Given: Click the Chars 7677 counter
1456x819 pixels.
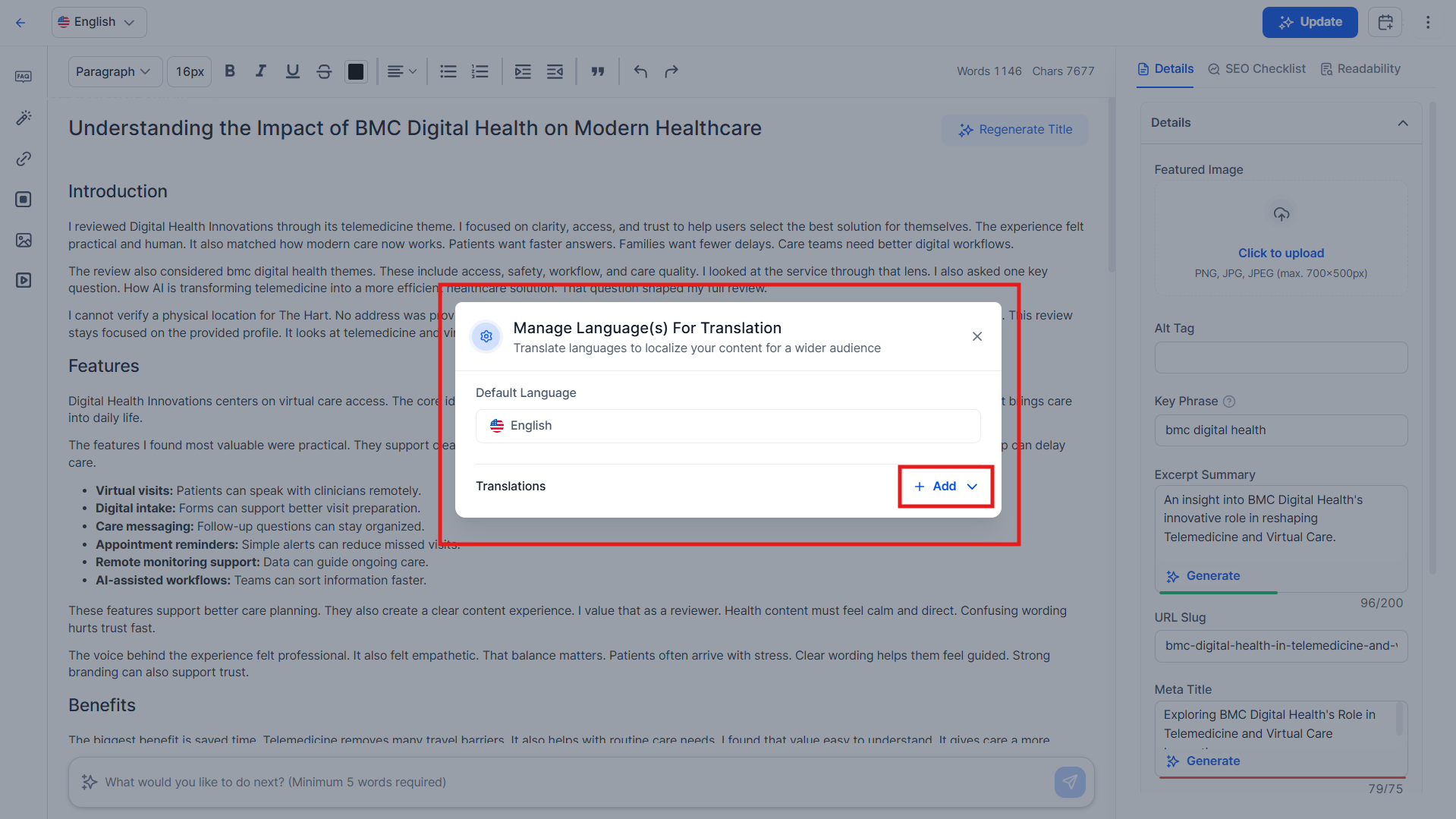Looking at the screenshot, I should tap(1063, 71).
